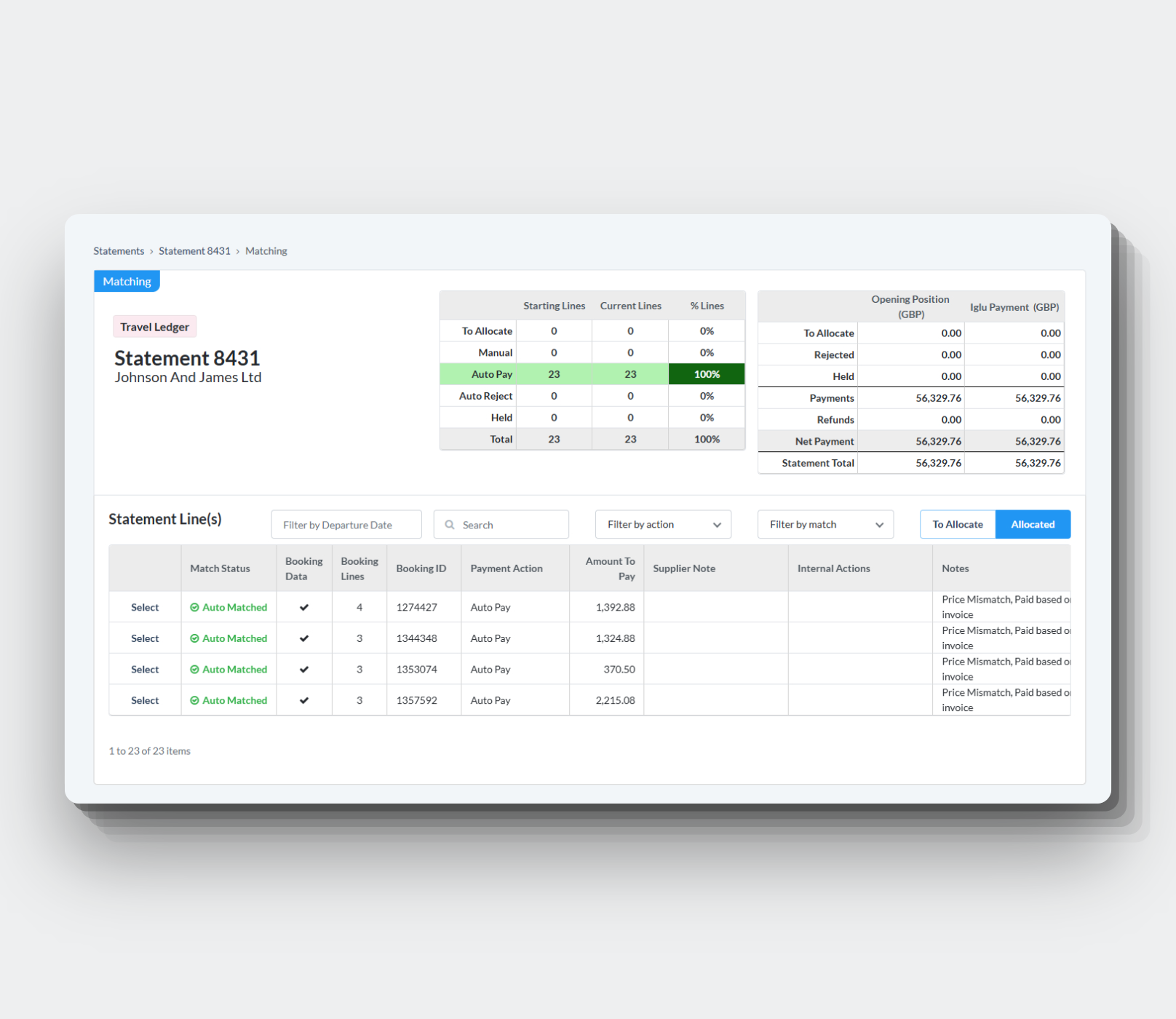The width and height of the screenshot is (1176, 1019).
Task: Click the search magnifier icon
Action: pyautogui.click(x=450, y=525)
